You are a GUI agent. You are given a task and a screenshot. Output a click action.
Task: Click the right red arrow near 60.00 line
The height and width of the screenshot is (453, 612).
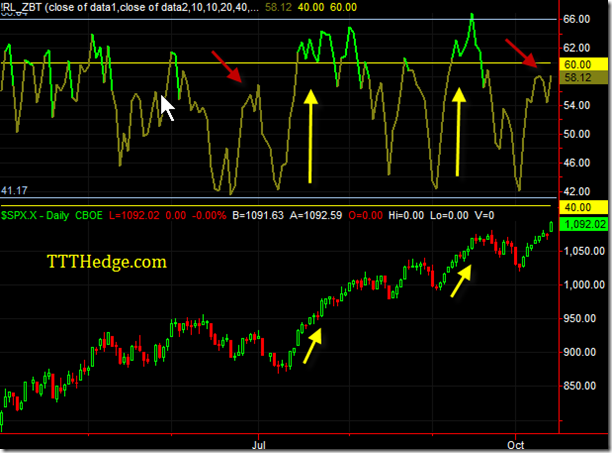[x=521, y=53]
